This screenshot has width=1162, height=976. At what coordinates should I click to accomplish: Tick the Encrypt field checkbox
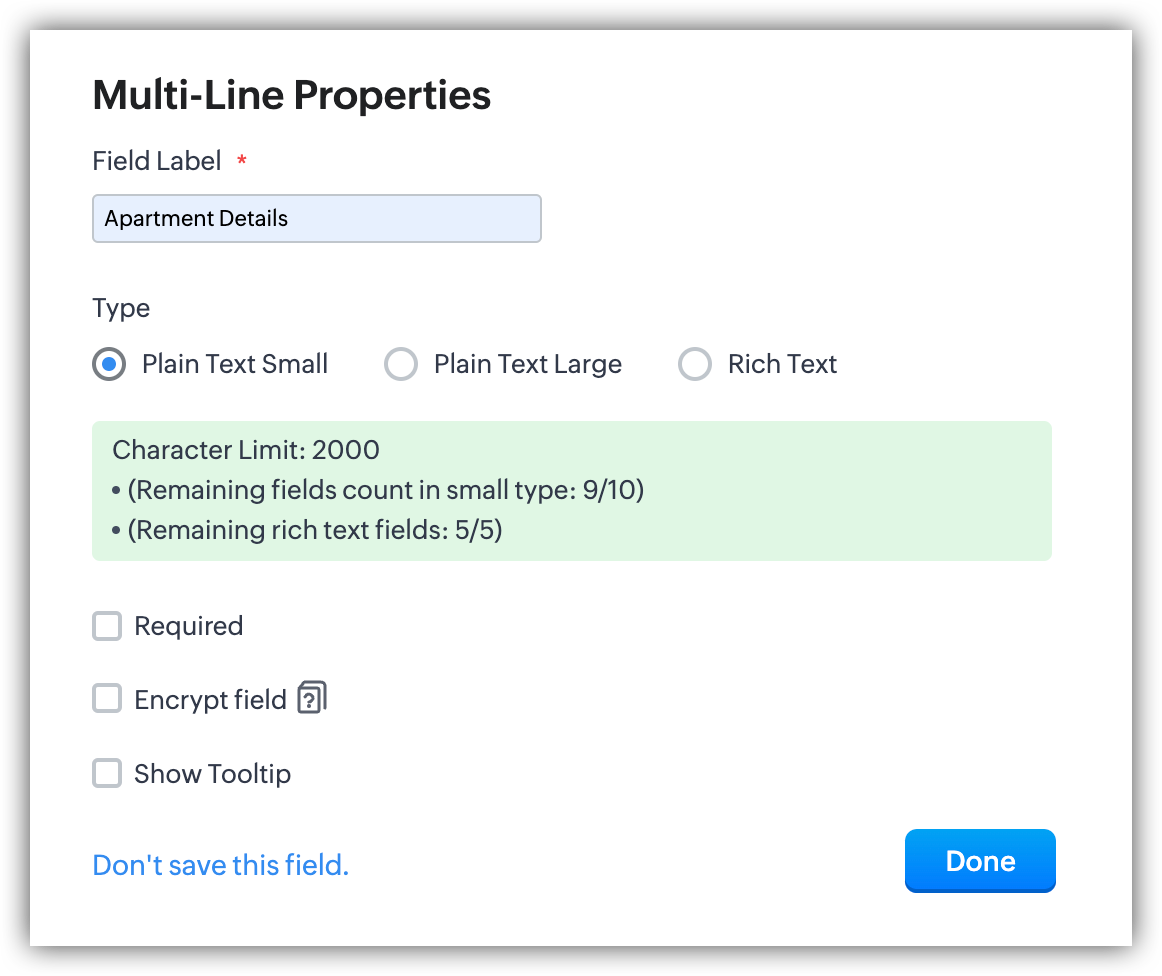point(107,698)
